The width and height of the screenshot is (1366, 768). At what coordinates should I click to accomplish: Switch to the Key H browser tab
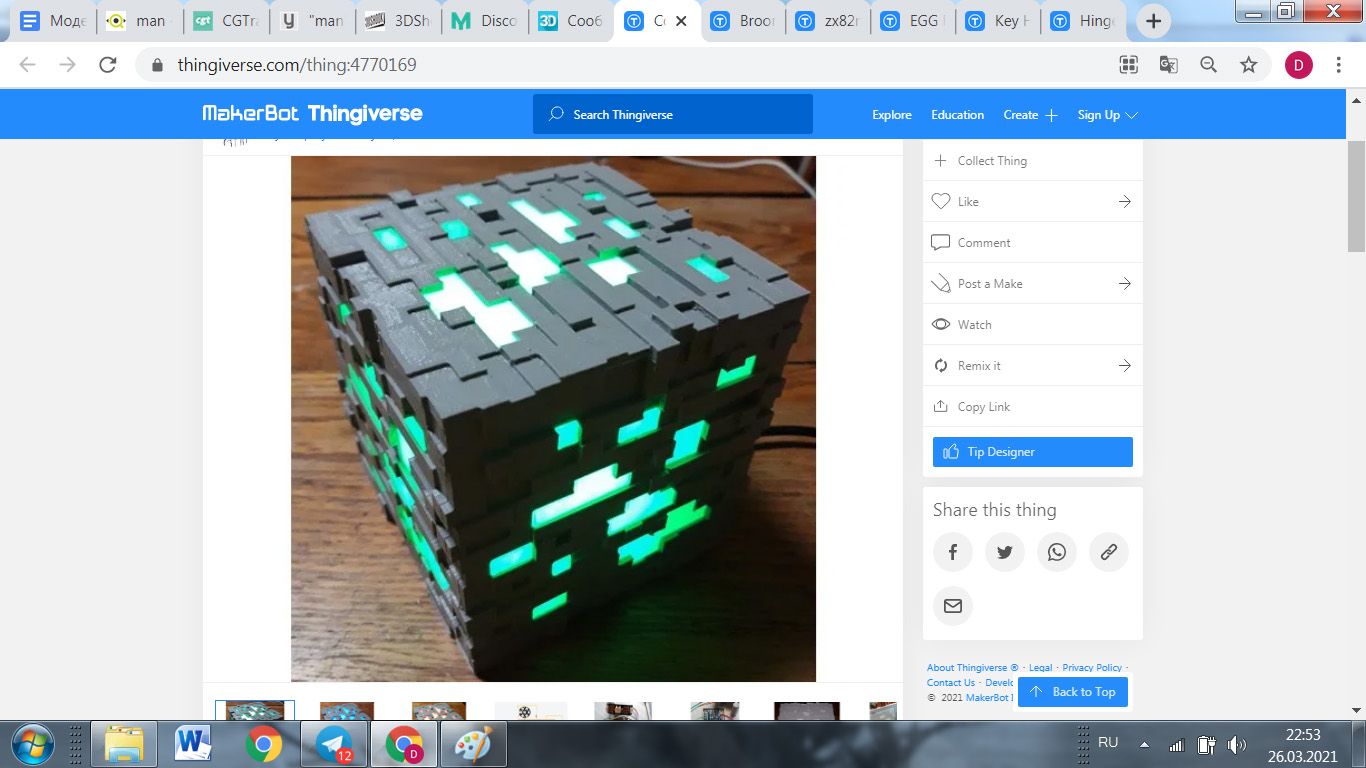pos(1000,21)
